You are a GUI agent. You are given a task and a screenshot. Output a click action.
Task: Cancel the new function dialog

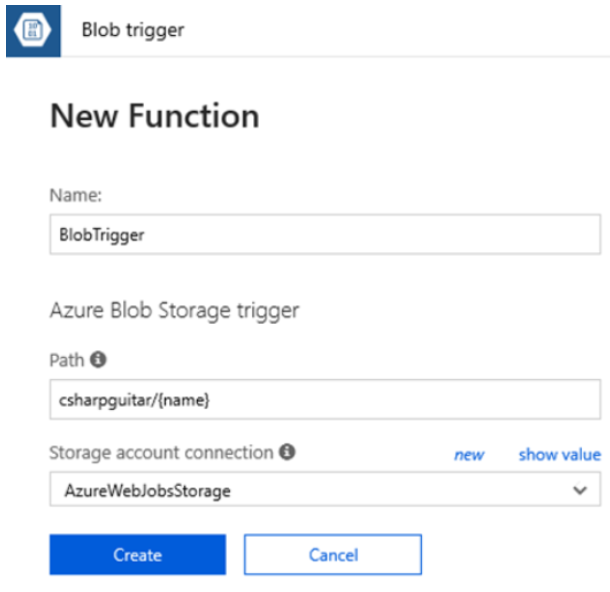[x=333, y=555]
